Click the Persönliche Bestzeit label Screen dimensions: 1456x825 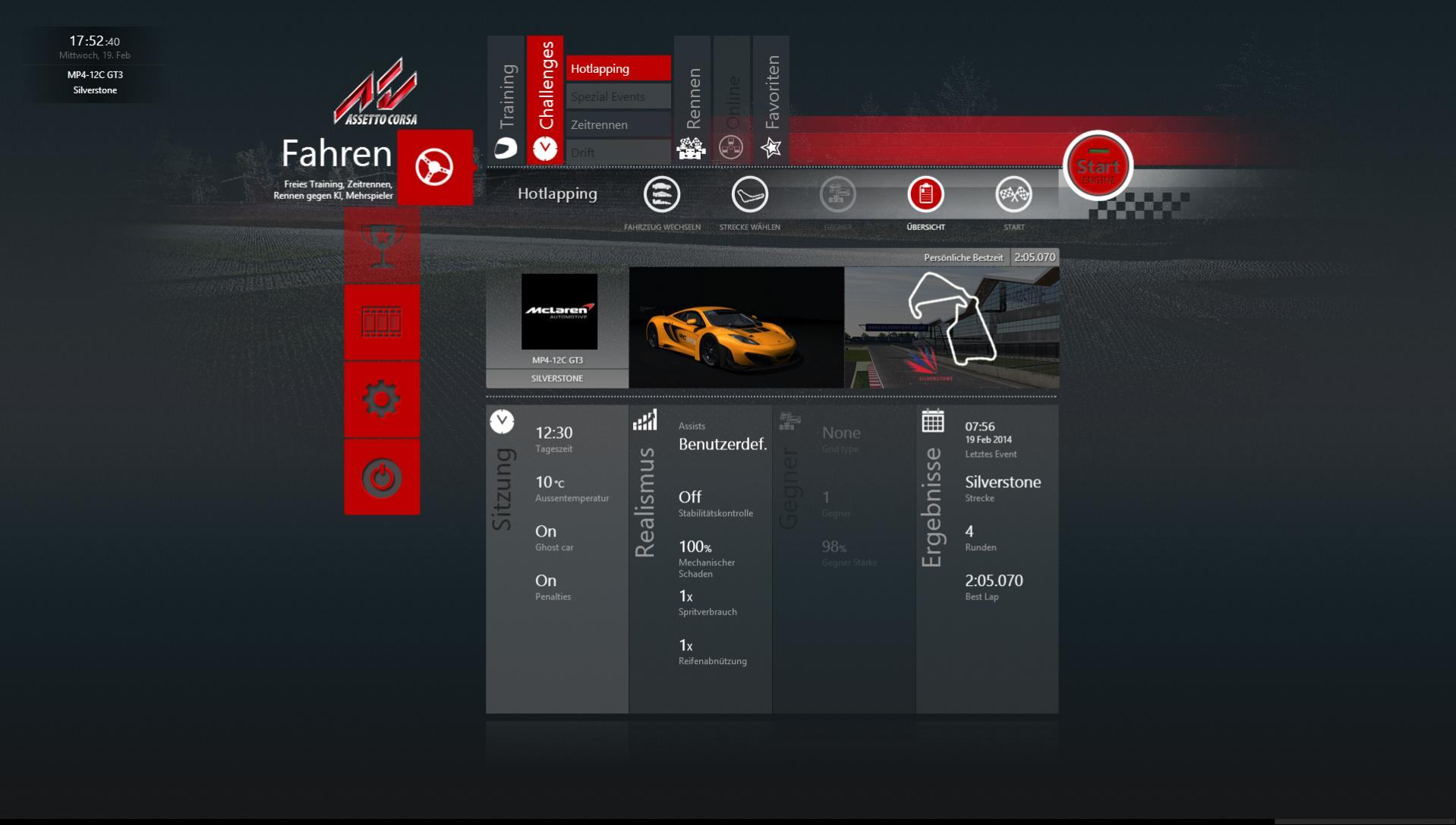click(x=963, y=257)
